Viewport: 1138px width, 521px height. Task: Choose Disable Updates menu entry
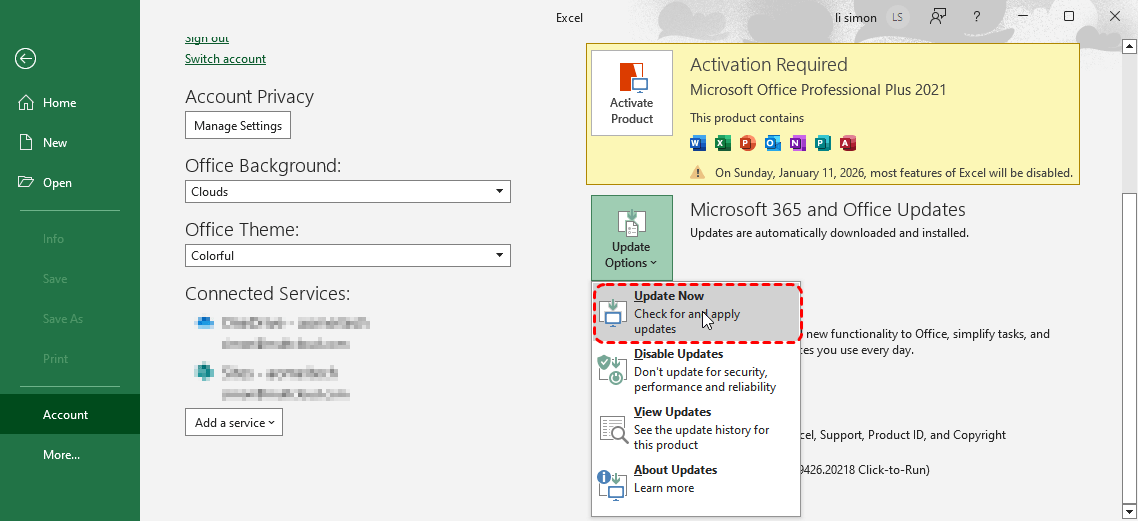[x=698, y=370]
